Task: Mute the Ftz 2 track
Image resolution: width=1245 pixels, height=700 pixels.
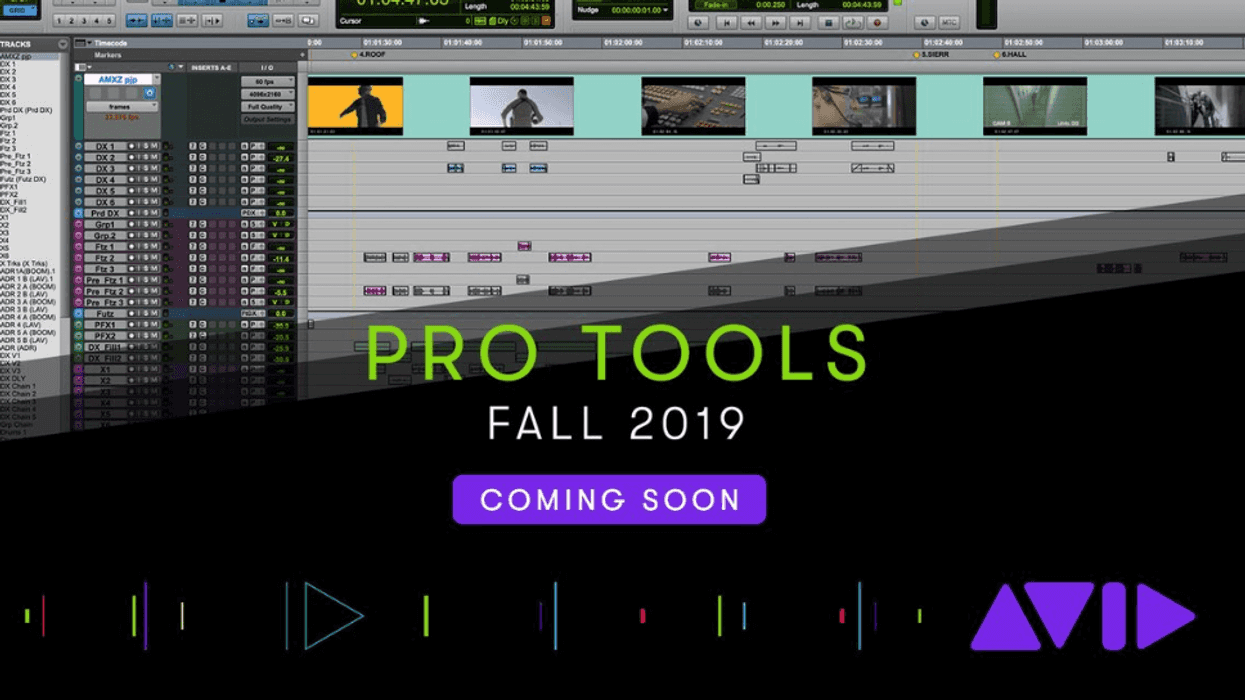Action: (x=155, y=258)
